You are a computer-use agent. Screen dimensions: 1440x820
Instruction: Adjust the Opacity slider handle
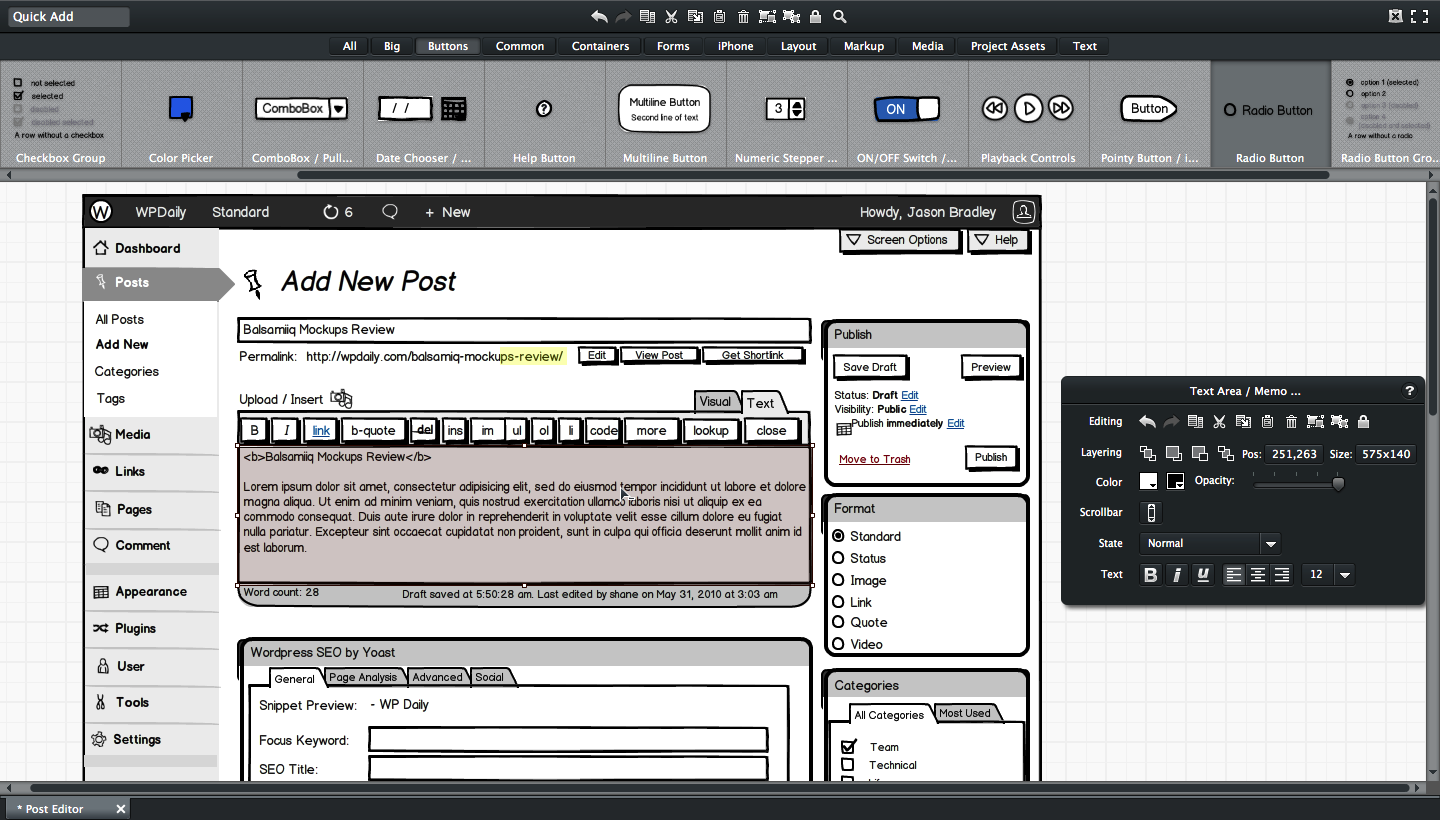point(1338,484)
